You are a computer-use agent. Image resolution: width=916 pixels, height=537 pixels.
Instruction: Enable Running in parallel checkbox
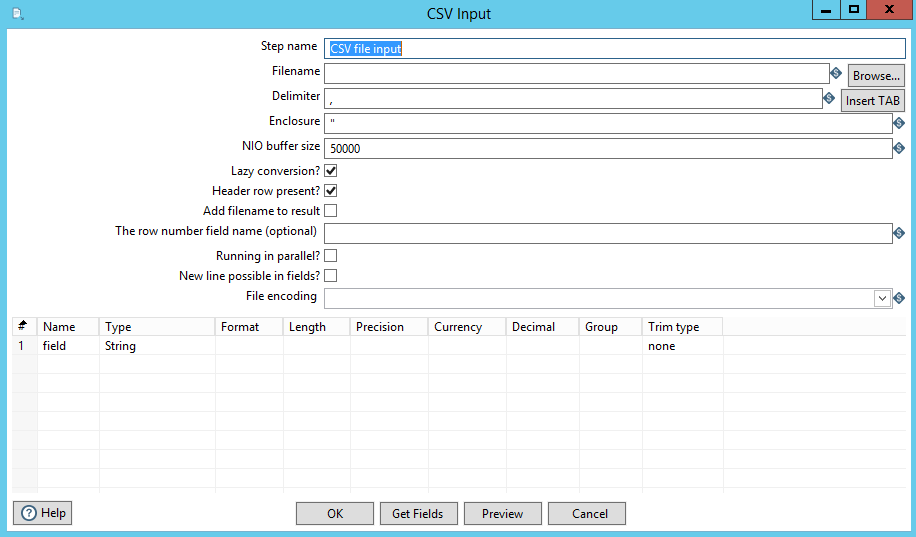[x=330, y=256]
